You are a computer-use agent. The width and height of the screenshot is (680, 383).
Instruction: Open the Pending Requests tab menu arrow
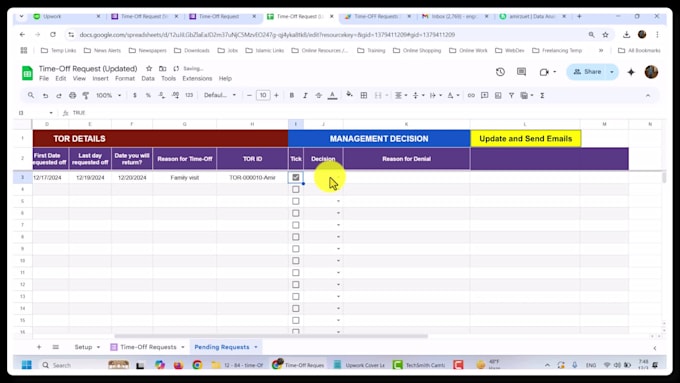click(x=256, y=347)
